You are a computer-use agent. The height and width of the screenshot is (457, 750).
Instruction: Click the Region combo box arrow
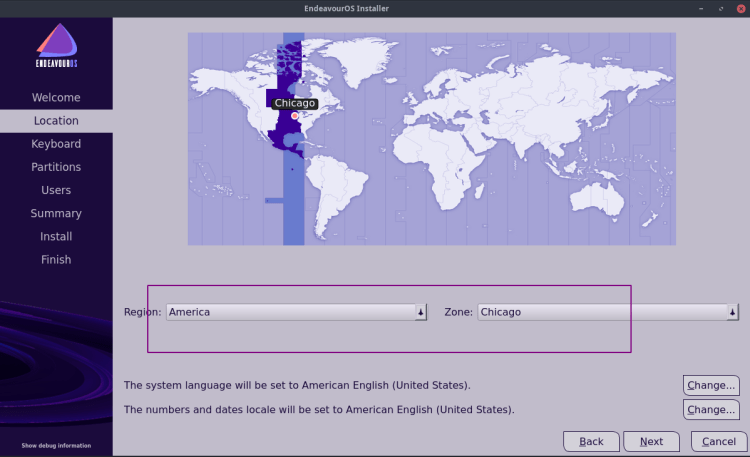click(x=420, y=312)
